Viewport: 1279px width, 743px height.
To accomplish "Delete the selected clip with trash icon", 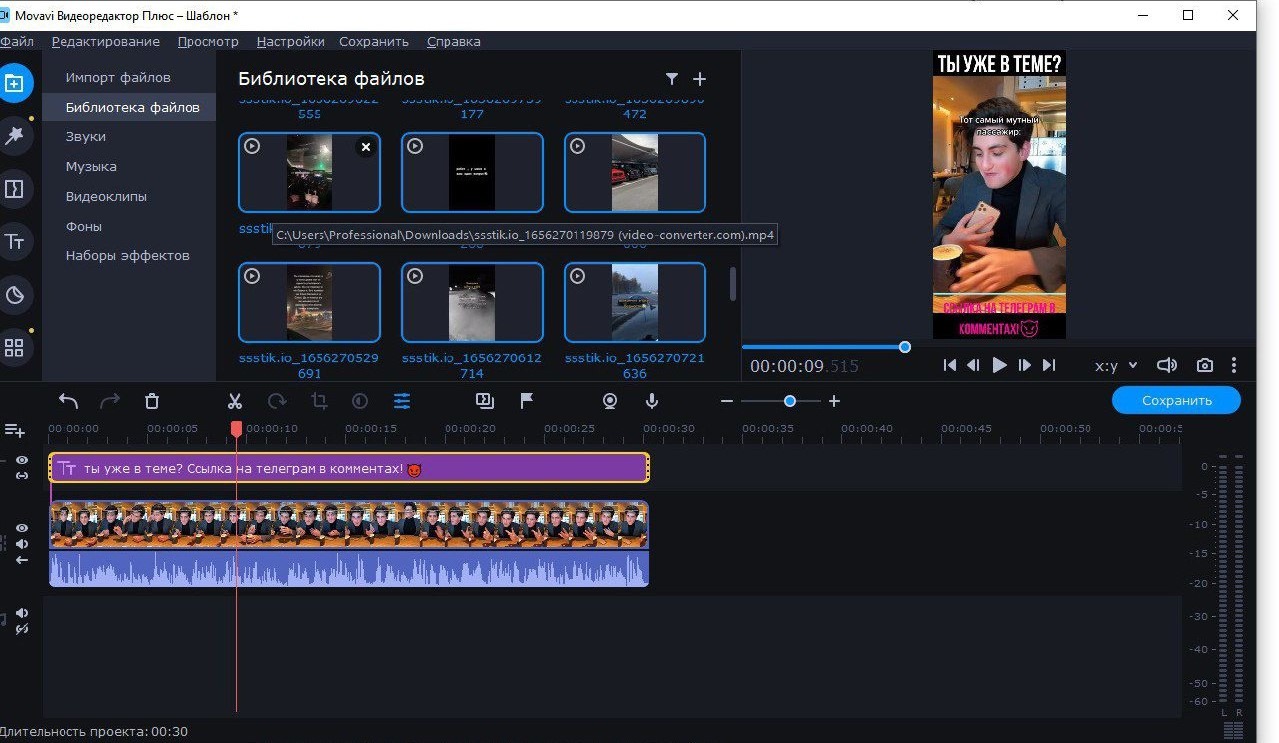I will tap(152, 401).
